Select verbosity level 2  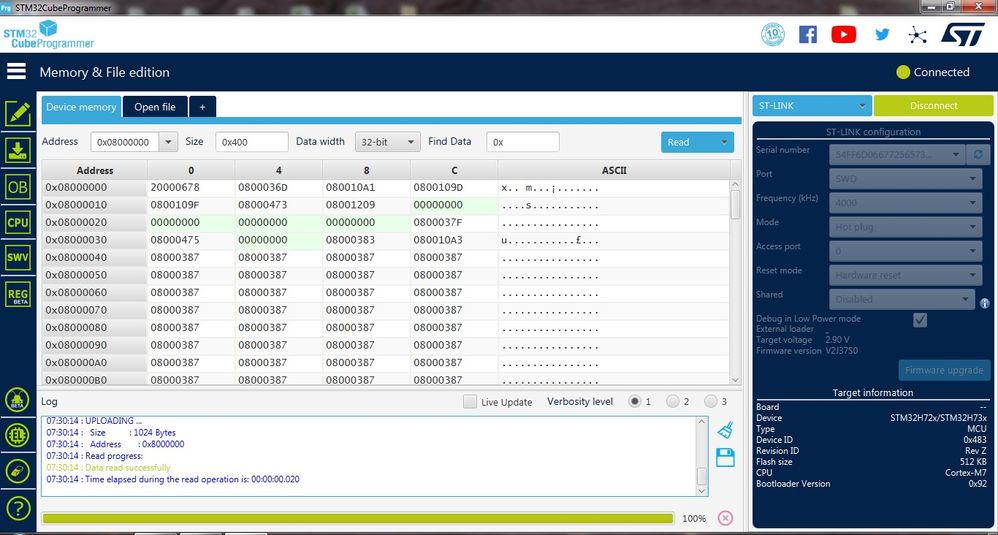click(x=673, y=401)
